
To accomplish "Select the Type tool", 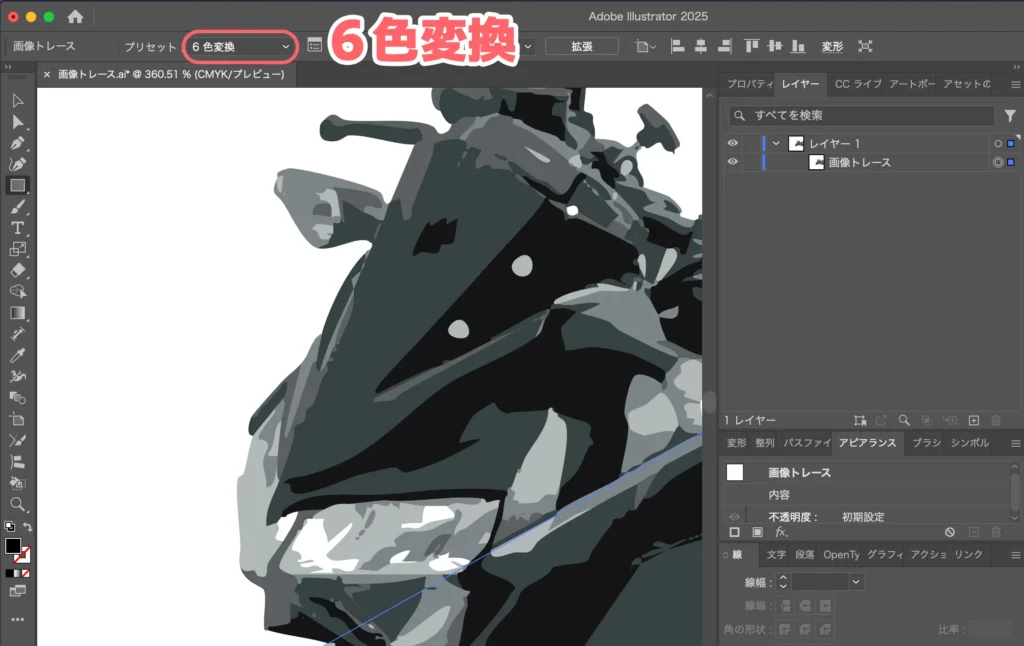I will (x=16, y=228).
